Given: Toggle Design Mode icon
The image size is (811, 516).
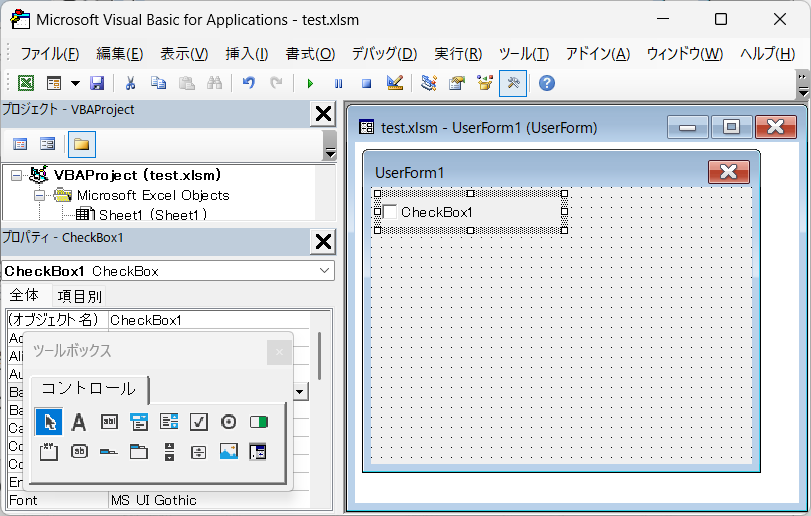Looking at the screenshot, I should 395,83.
